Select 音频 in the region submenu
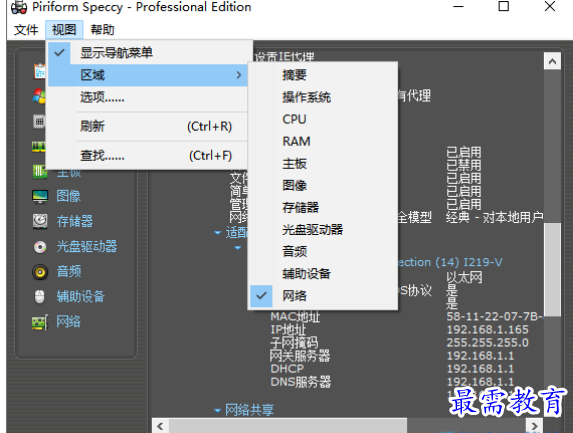 [x=323, y=251]
